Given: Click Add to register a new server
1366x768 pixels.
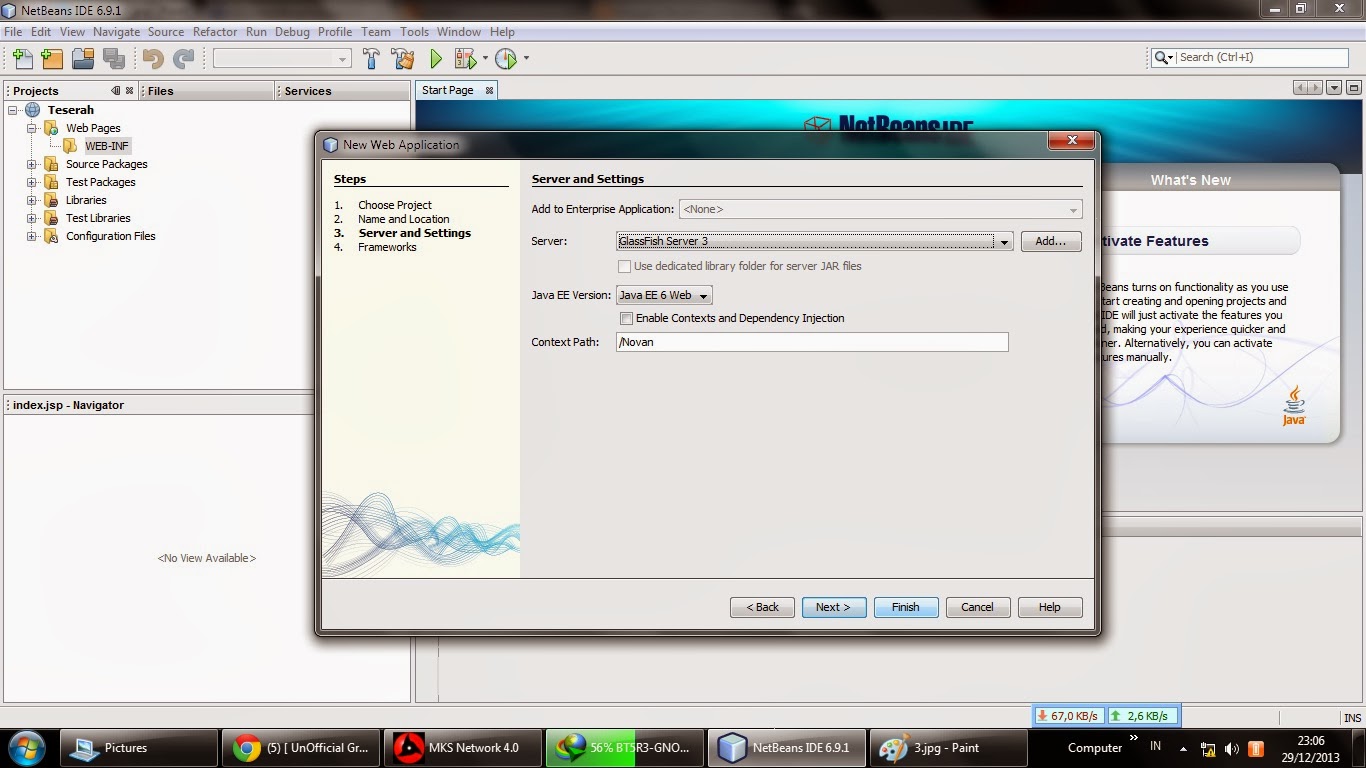Looking at the screenshot, I should (x=1051, y=241).
